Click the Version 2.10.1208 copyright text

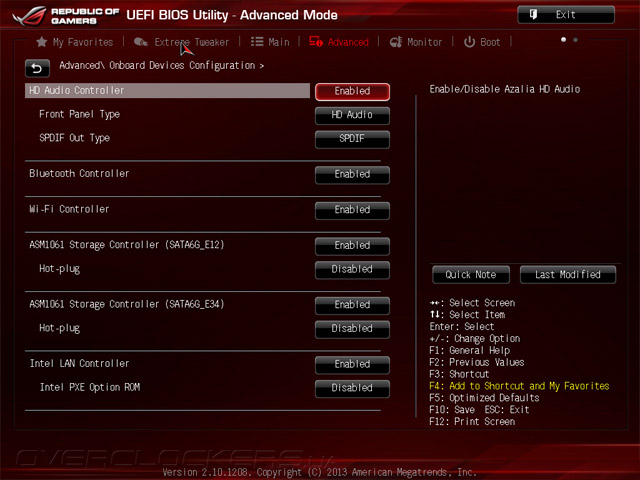click(x=320, y=472)
